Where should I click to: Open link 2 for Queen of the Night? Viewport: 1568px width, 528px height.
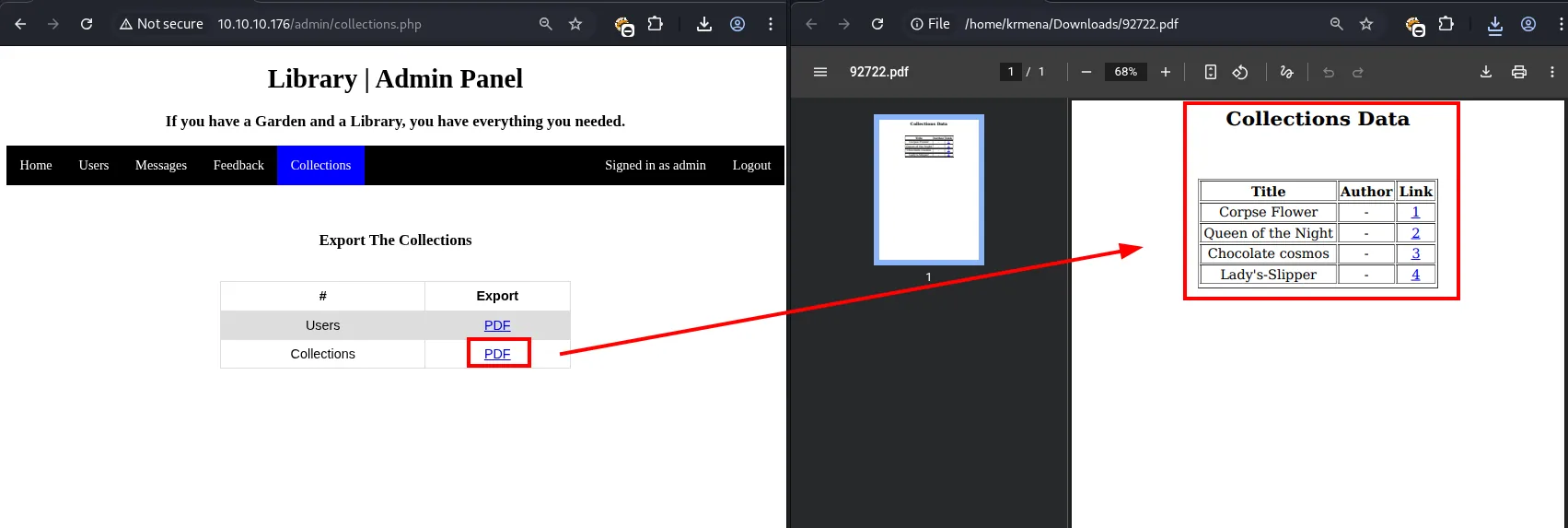pos(1416,233)
